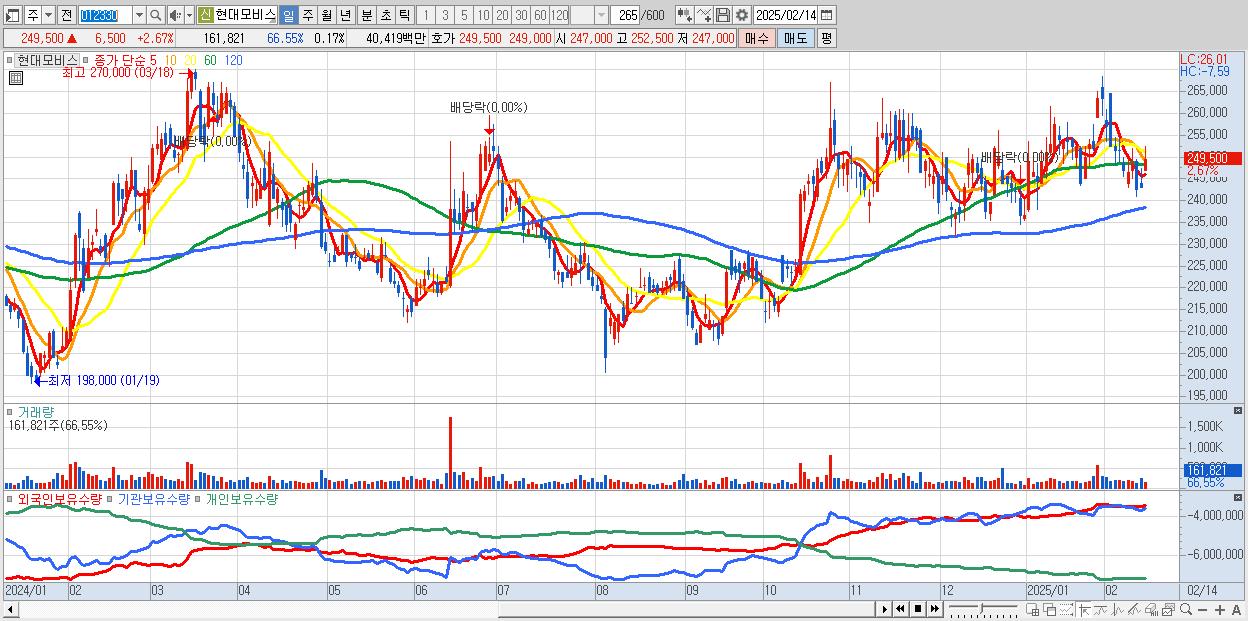Click 현대모비스 label in chart legend
This screenshot has height=621, width=1248.
click(46, 60)
